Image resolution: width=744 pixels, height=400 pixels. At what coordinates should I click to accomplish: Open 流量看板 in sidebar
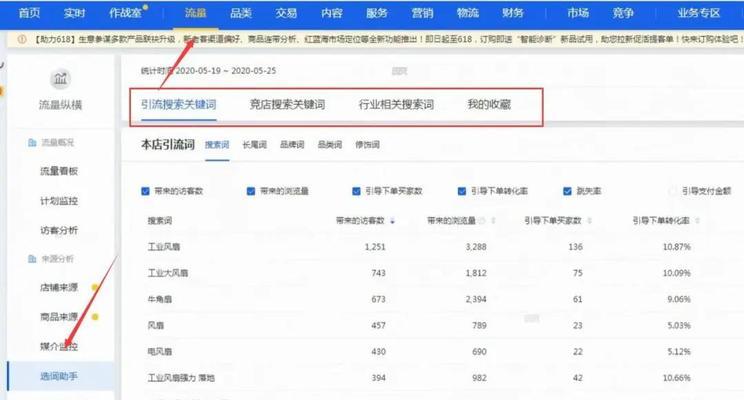click(59, 171)
